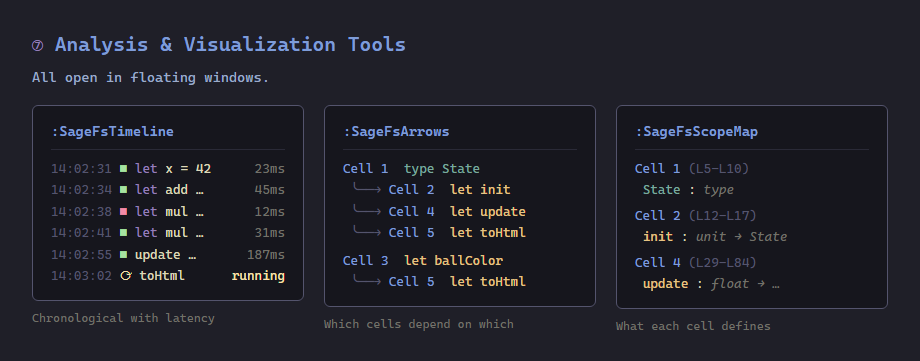Select the timestamp 14:03:02

(81, 276)
